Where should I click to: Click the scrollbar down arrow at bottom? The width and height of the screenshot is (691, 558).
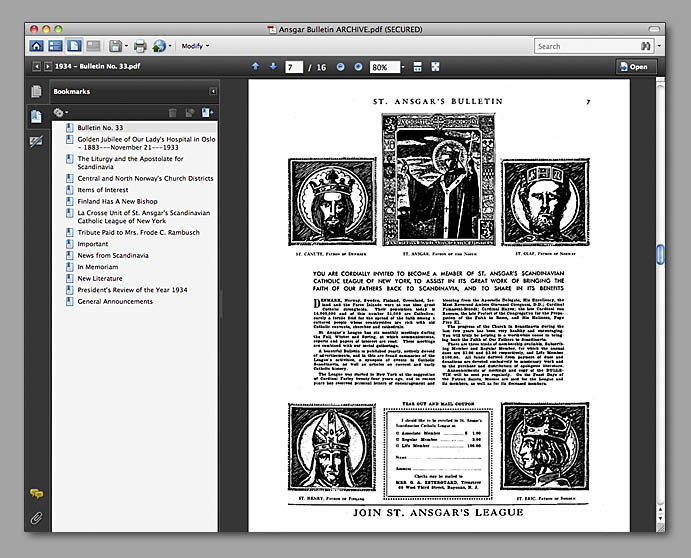coord(660,518)
